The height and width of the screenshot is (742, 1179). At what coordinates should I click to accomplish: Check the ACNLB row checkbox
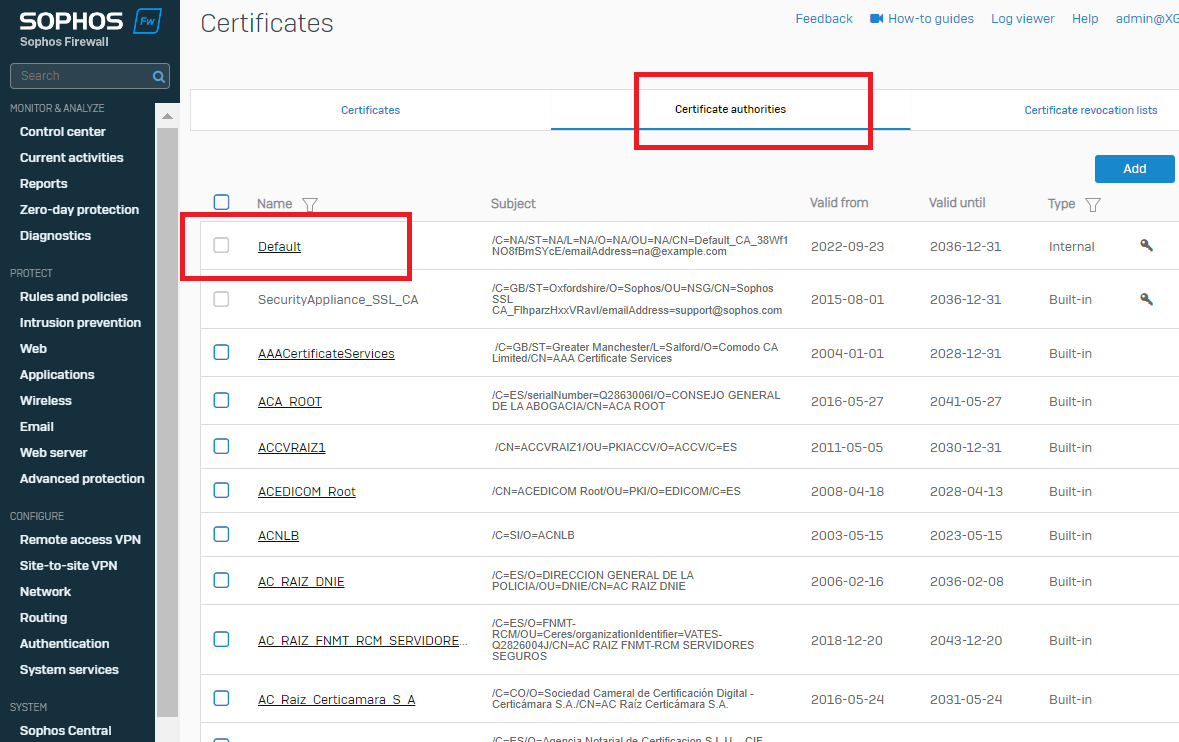(221, 535)
